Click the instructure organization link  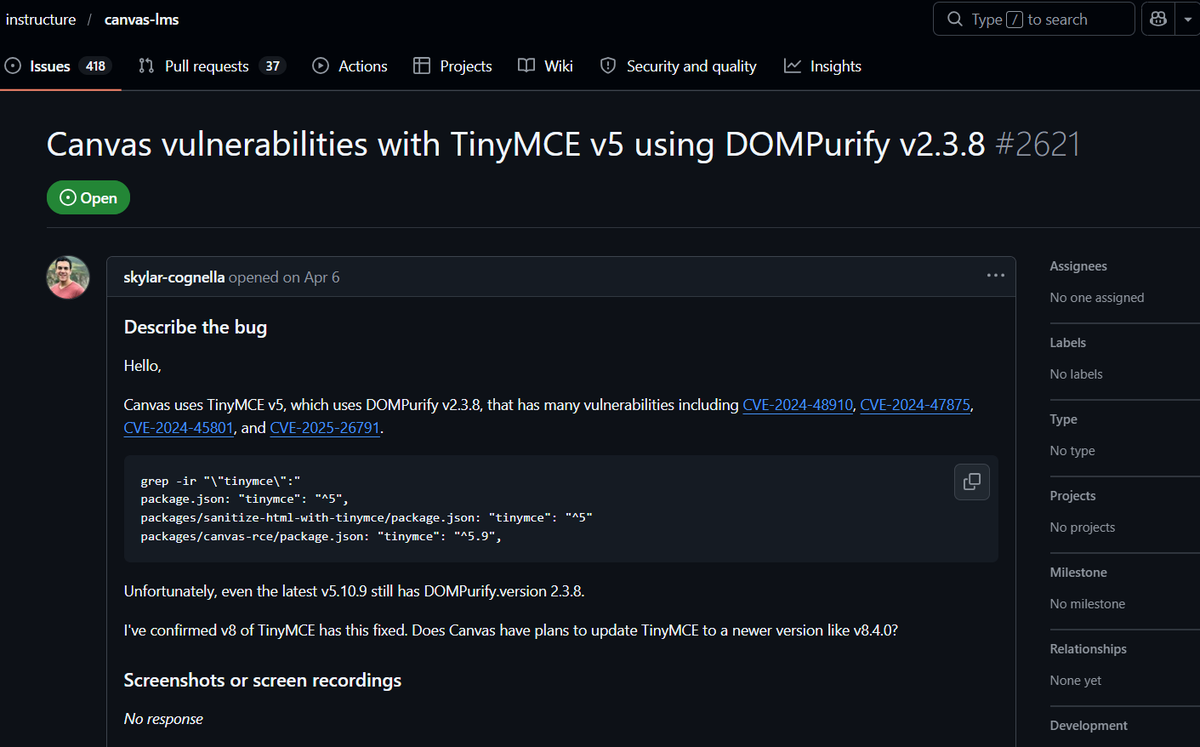point(41,19)
